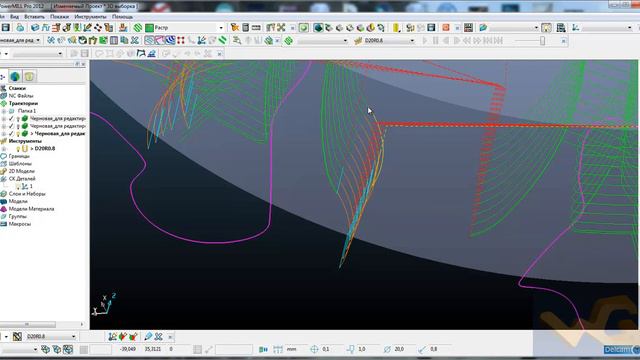Uncheck the active bold Черновая_для редак toolpath checkmark
Viewport: 640px width, 360px height.
pyautogui.click(x=11, y=133)
